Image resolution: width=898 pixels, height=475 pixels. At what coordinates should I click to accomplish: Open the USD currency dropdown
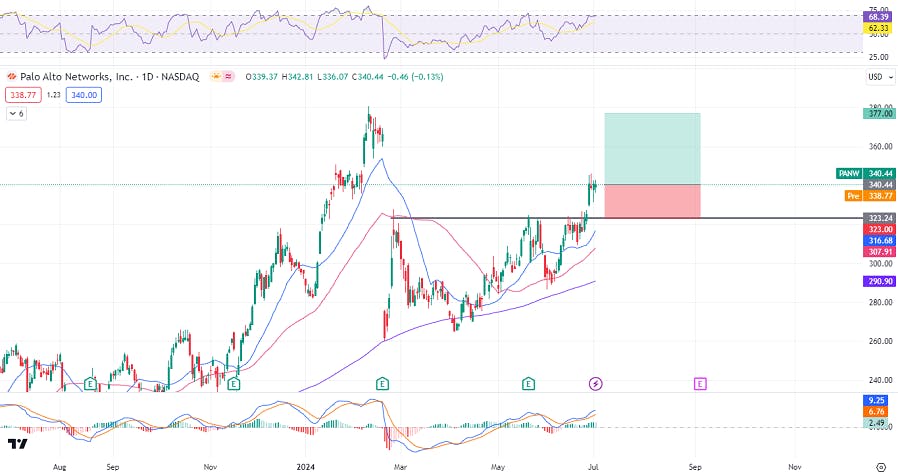[880, 77]
